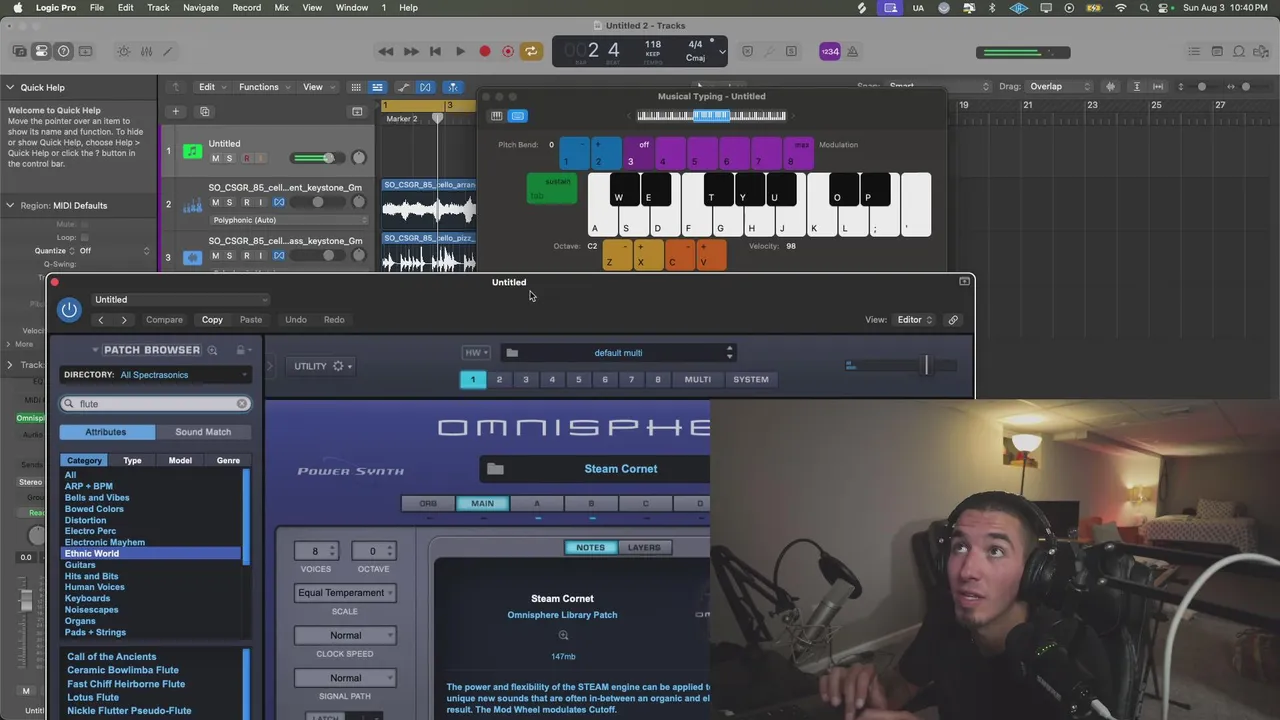Toggle the yellow Cycle button
This screenshot has width=1280, height=720.
pyautogui.click(x=531, y=51)
